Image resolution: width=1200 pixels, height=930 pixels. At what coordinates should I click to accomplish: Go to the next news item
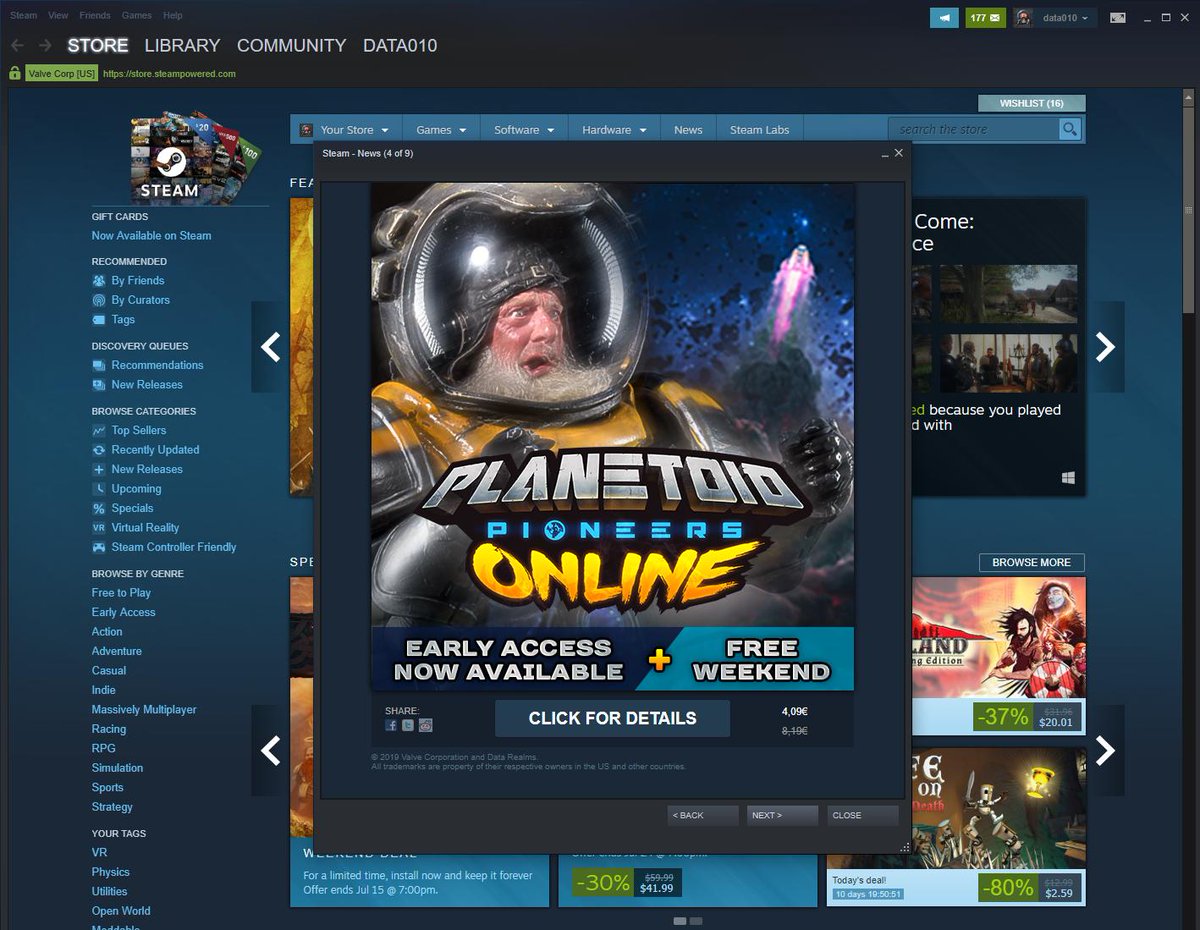point(783,815)
